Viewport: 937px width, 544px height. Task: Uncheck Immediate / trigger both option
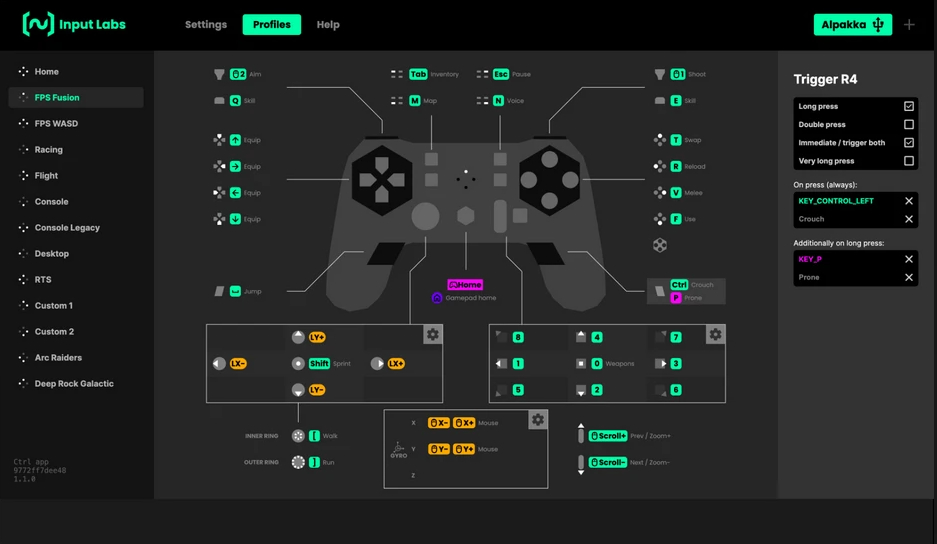(909, 143)
